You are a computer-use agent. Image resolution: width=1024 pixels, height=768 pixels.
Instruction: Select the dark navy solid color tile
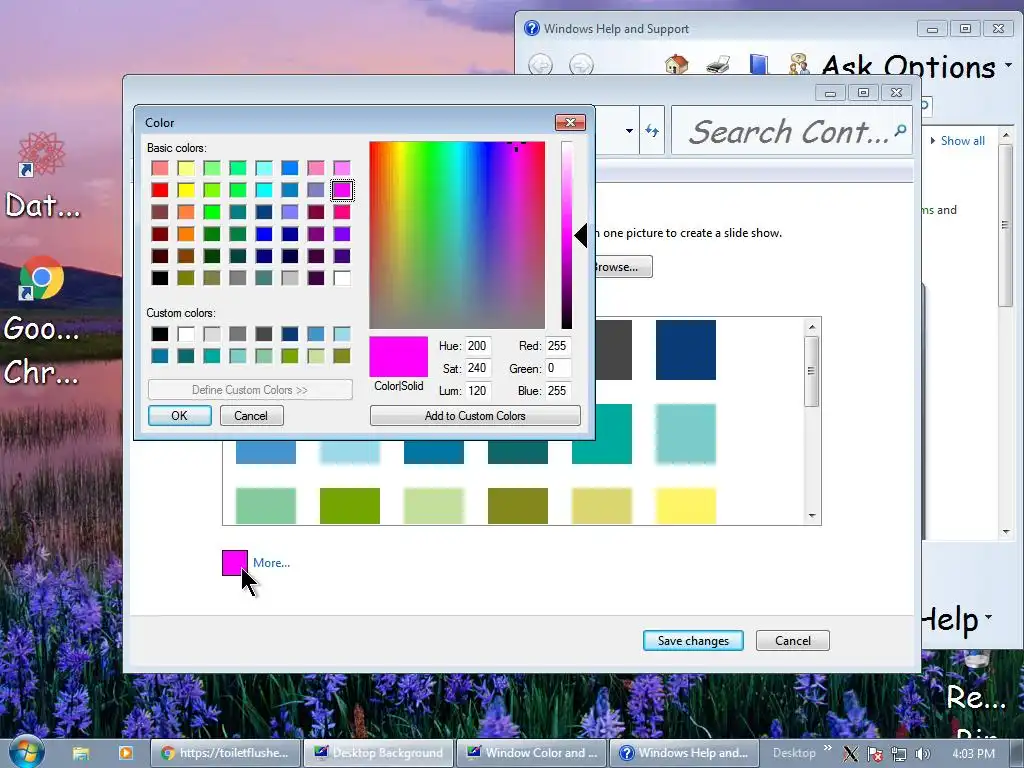tap(686, 349)
